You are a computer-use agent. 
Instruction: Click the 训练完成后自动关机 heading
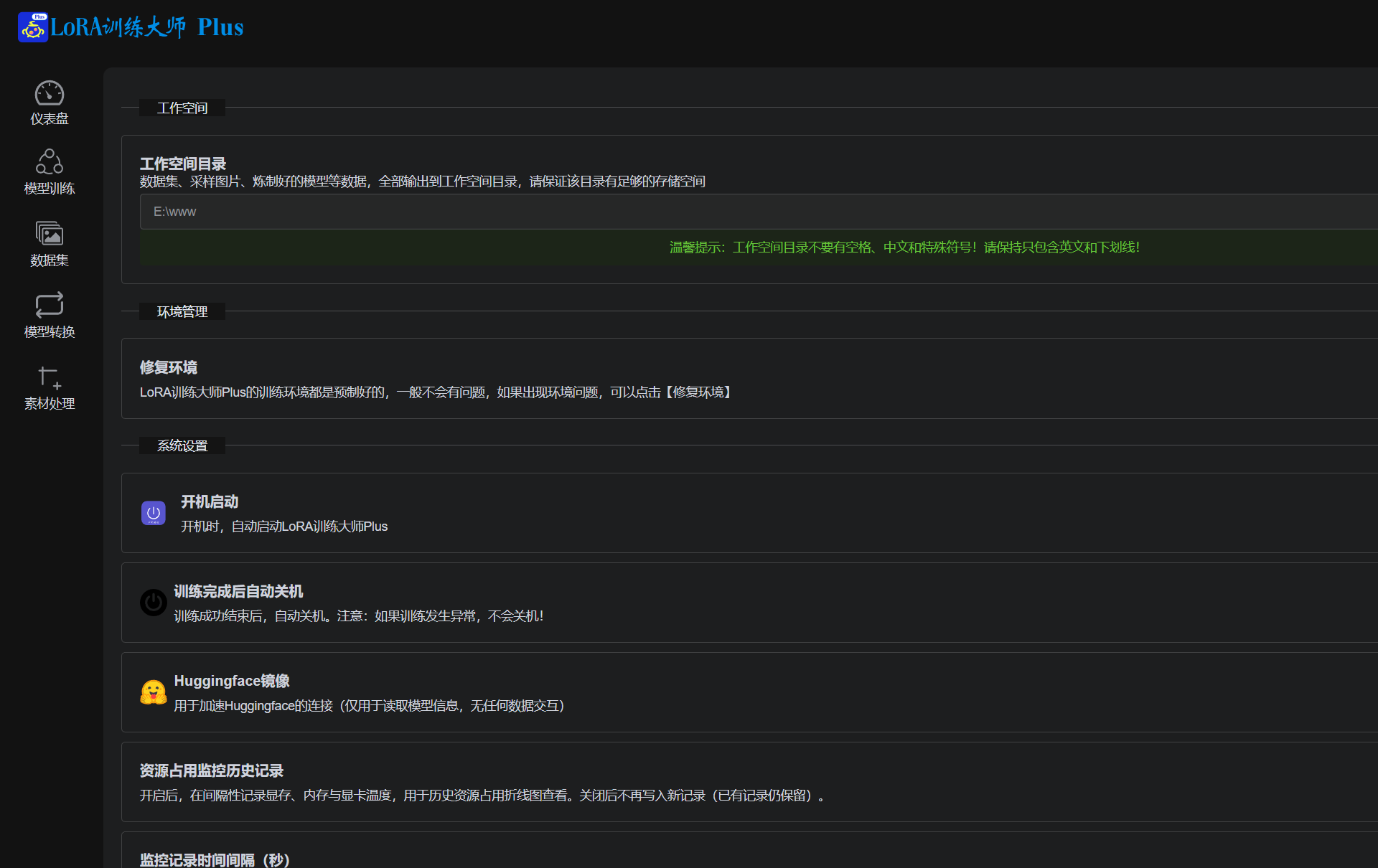tap(238, 591)
